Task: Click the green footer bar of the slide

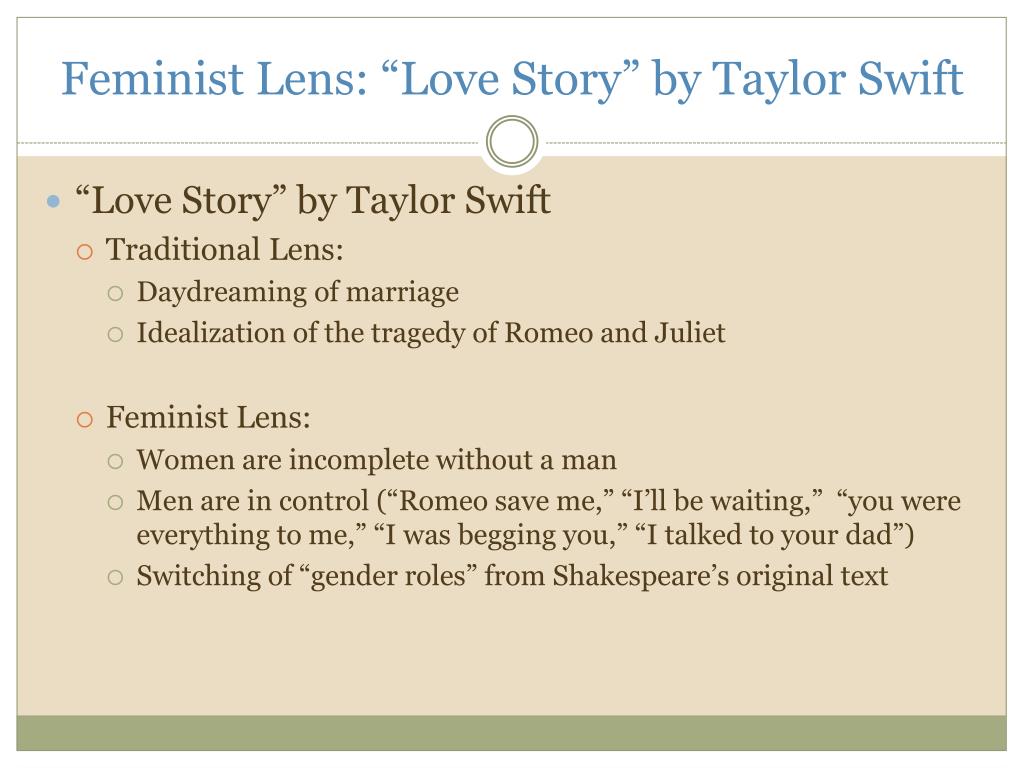Action: click(512, 733)
